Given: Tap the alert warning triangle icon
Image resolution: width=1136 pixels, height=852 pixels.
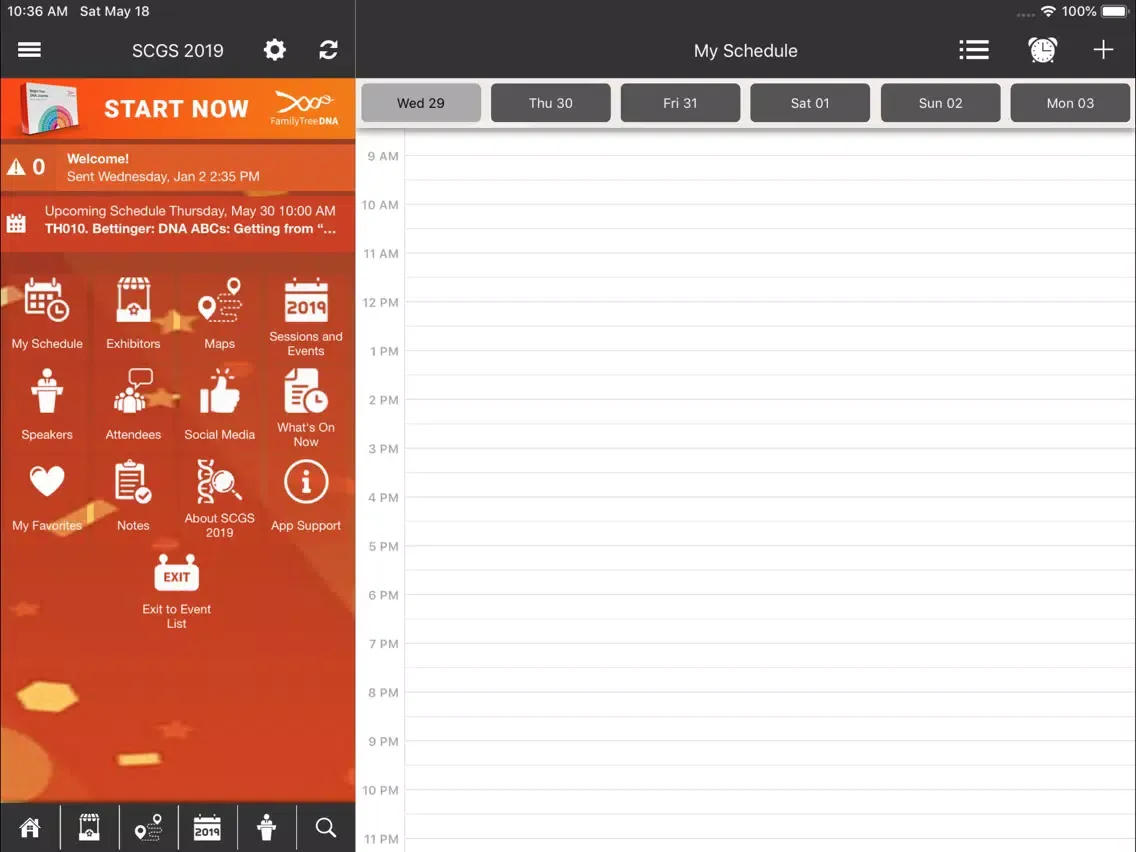Looking at the screenshot, I should 16,167.
